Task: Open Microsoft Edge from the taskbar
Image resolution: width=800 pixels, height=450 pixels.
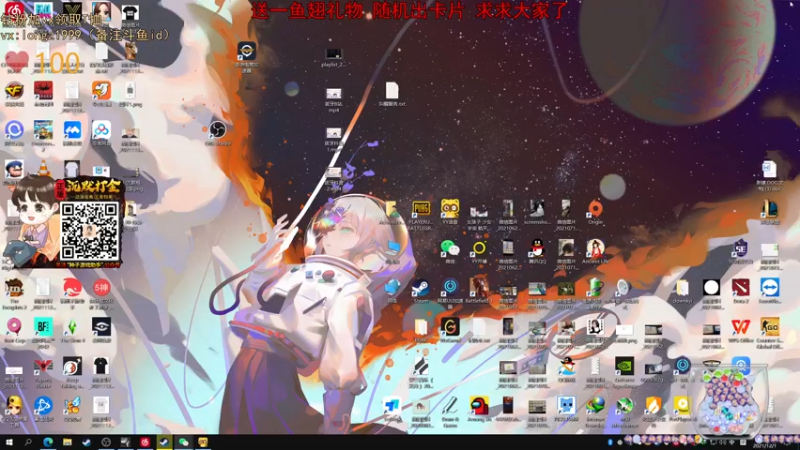Action: (x=48, y=442)
